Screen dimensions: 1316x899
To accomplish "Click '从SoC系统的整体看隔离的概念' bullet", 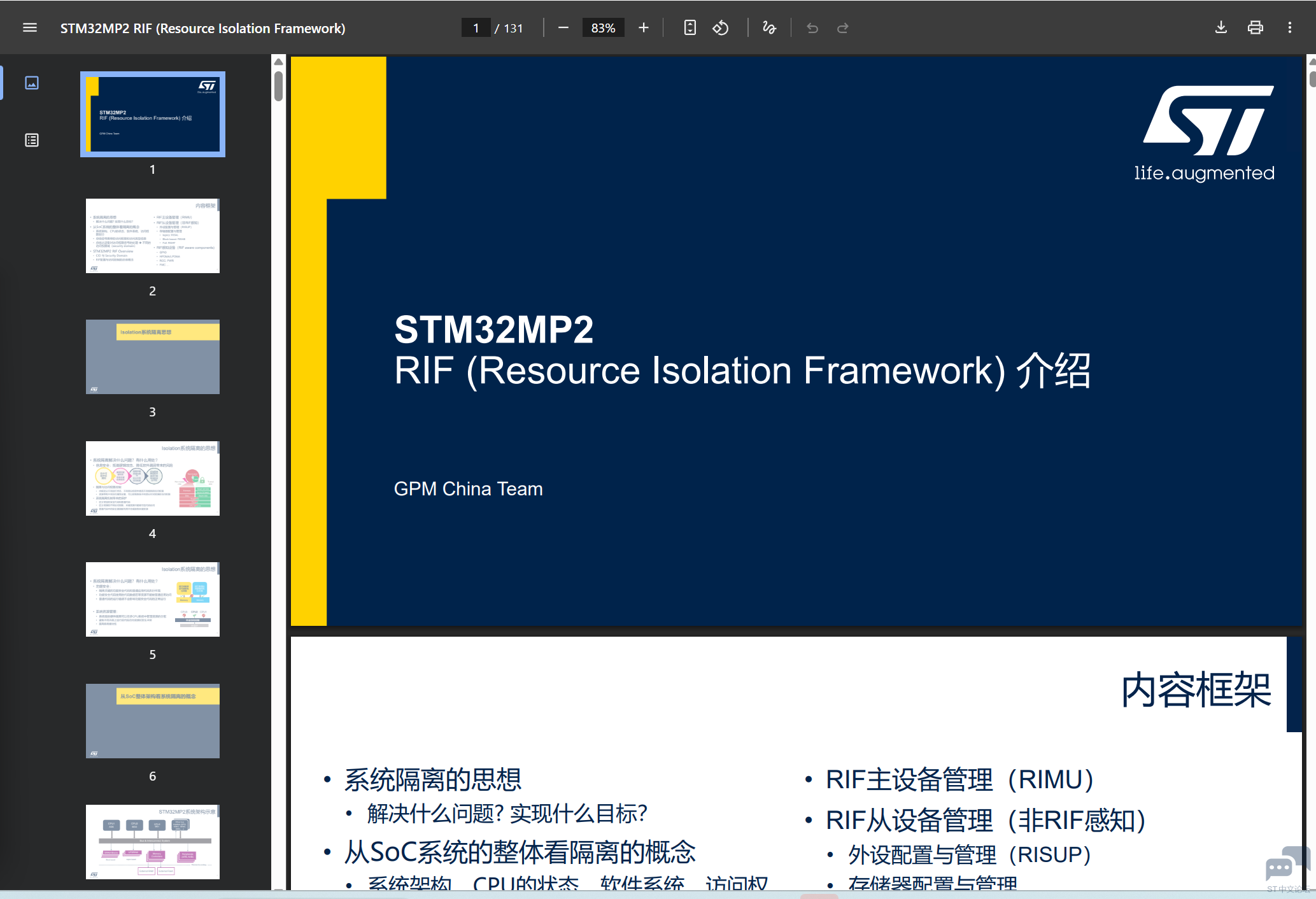I will click(520, 852).
